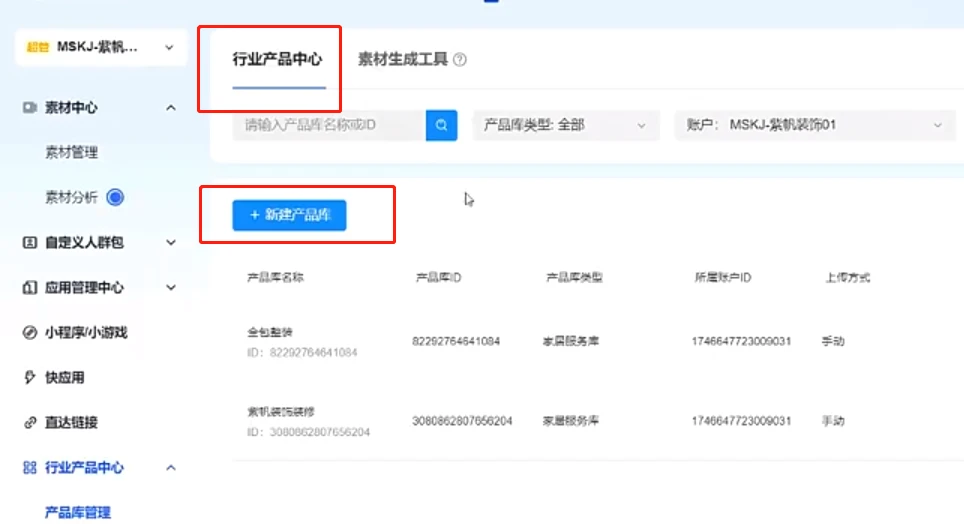Click the 自定义人群包 sidebar icon
The height and width of the screenshot is (524, 964).
tap(30, 243)
